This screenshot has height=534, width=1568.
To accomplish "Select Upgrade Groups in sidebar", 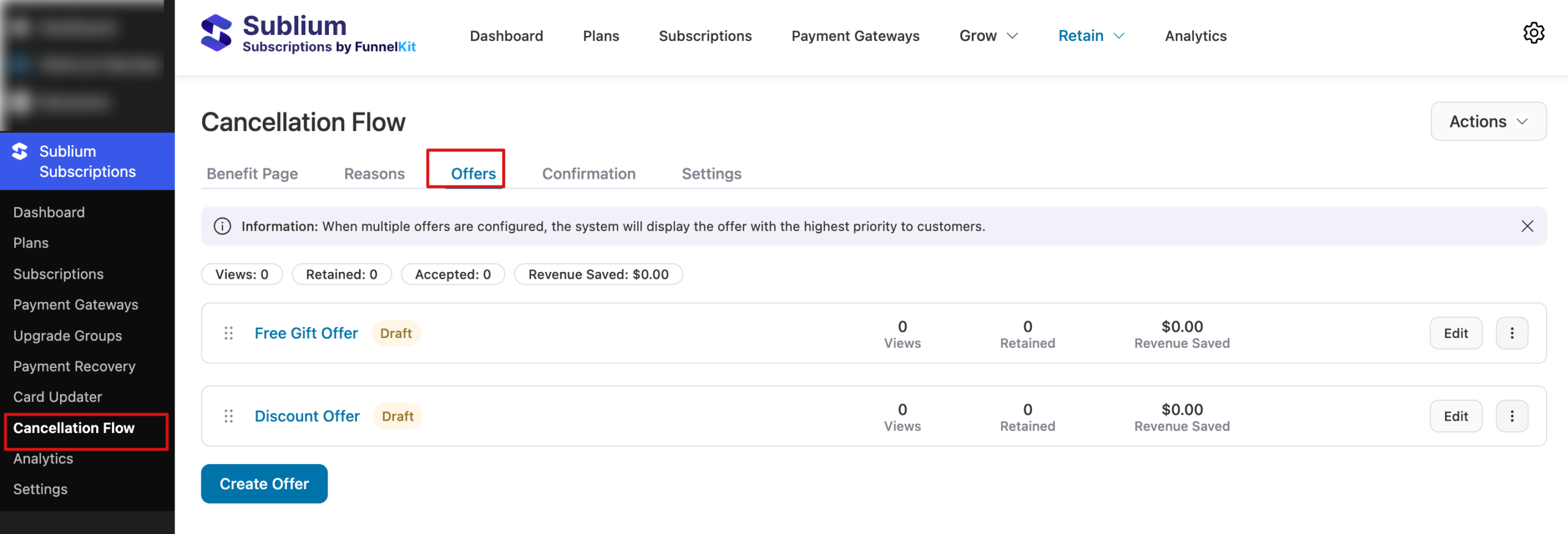I will [67, 336].
